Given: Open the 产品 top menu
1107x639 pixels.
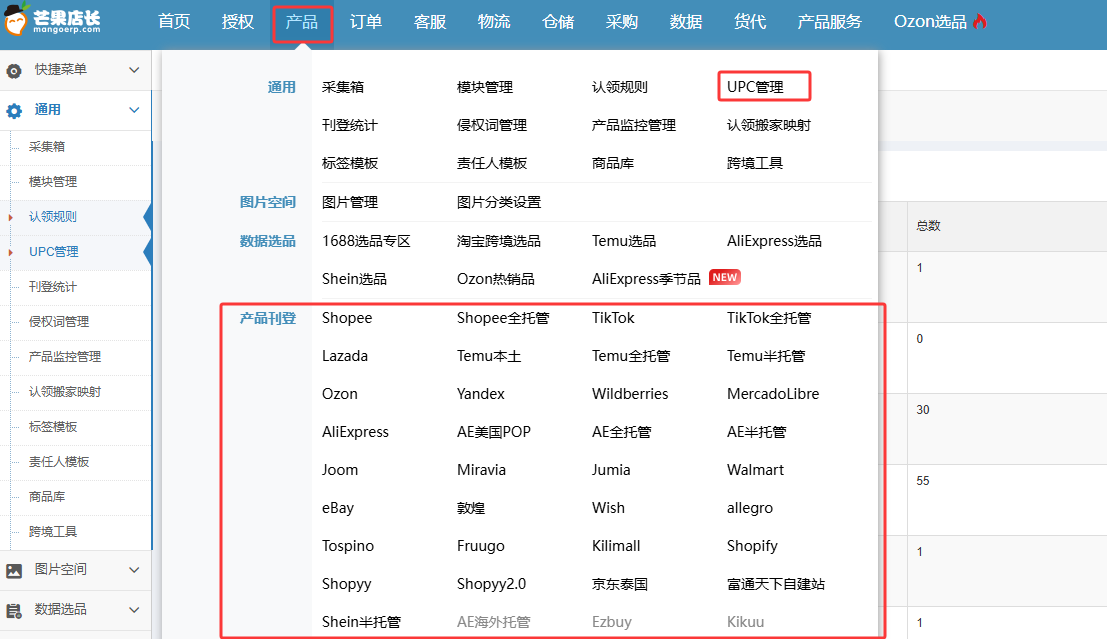Looking at the screenshot, I should (302, 22).
